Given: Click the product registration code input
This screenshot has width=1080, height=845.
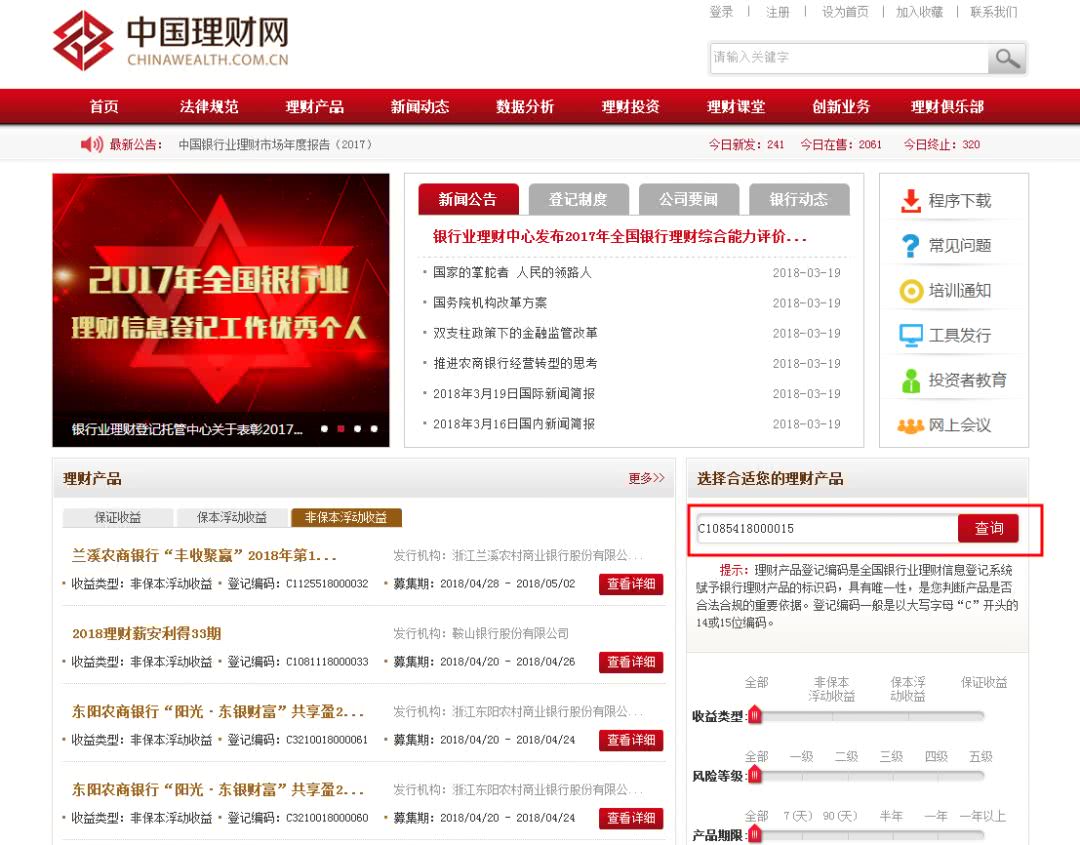Looking at the screenshot, I should tap(827, 528).
